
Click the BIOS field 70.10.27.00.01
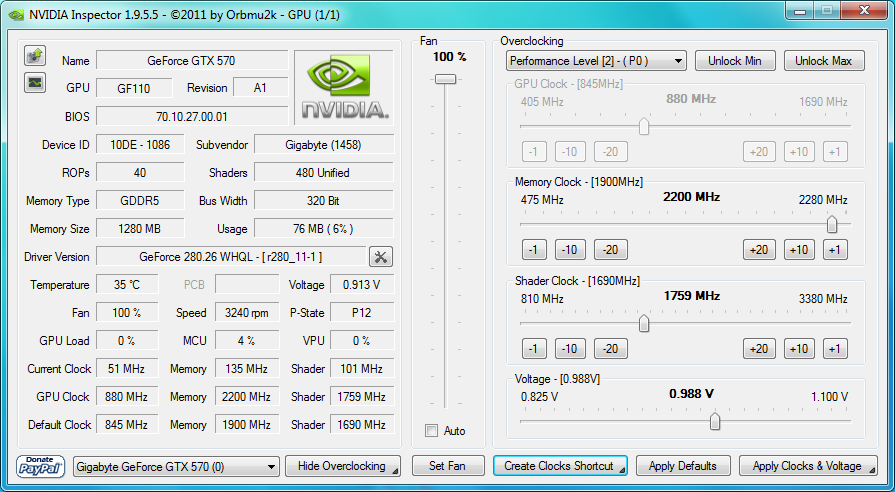point(192,116)
